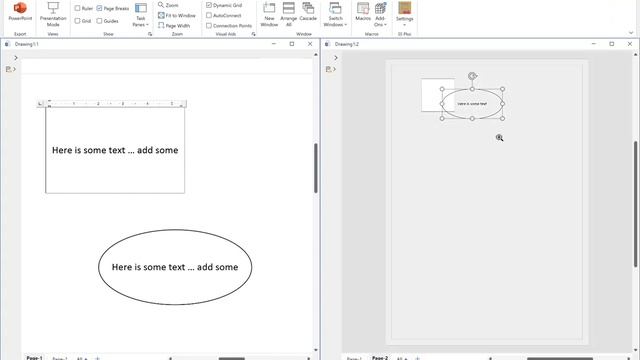The height and width of the screenshot is (360, 640).
Task: Start Presentation Mode
Action: coord(53,14)
